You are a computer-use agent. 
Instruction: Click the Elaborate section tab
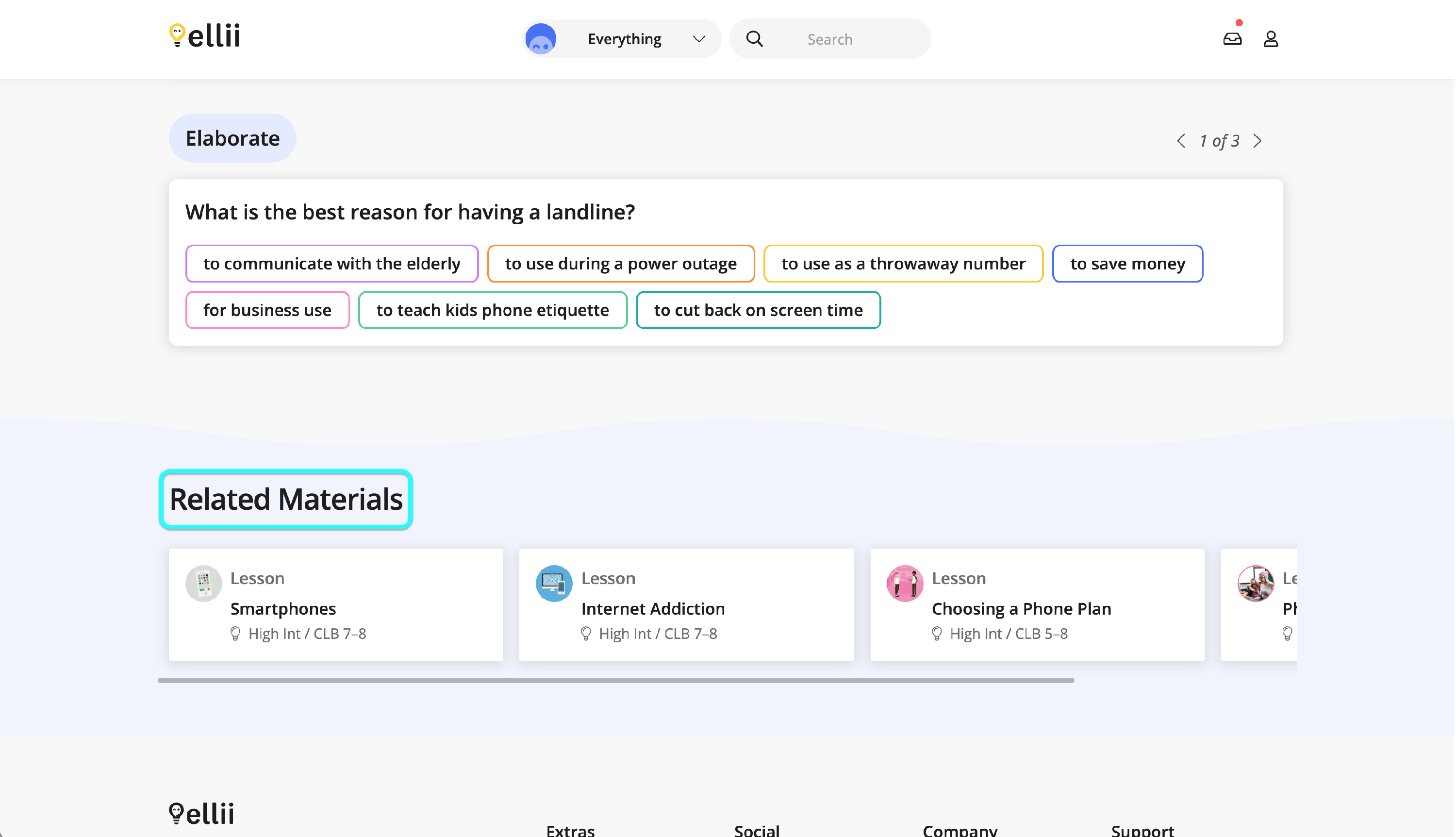click(232, 138)
